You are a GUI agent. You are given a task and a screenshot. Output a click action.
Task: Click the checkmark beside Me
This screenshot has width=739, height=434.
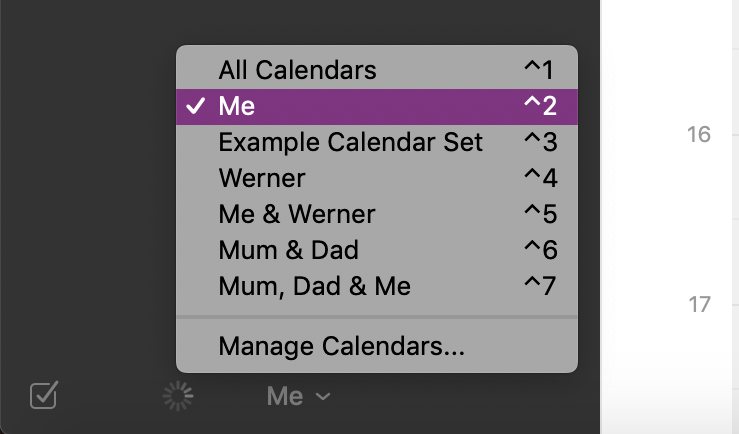coord(195,106)
